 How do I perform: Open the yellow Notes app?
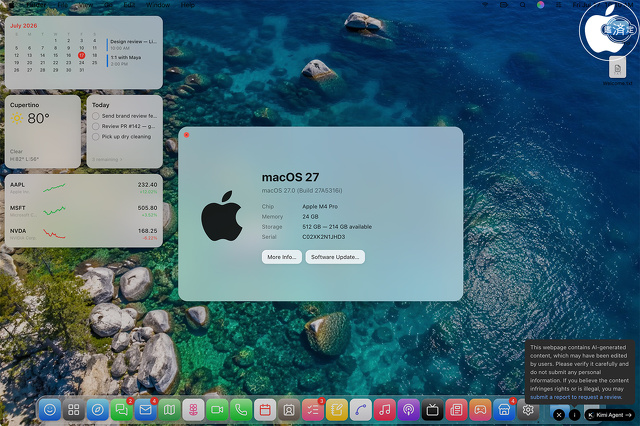(x=337, y=409)
